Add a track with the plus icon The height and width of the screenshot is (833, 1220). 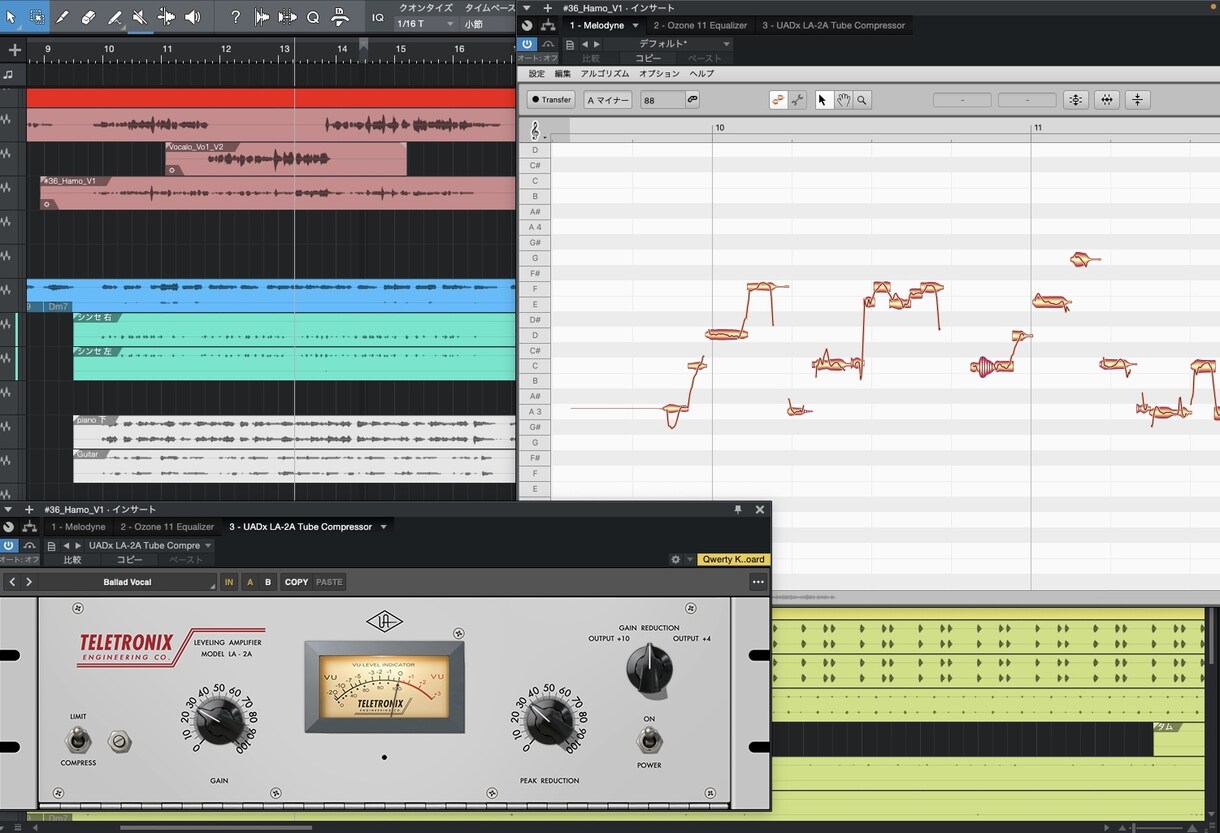[14, 49]
